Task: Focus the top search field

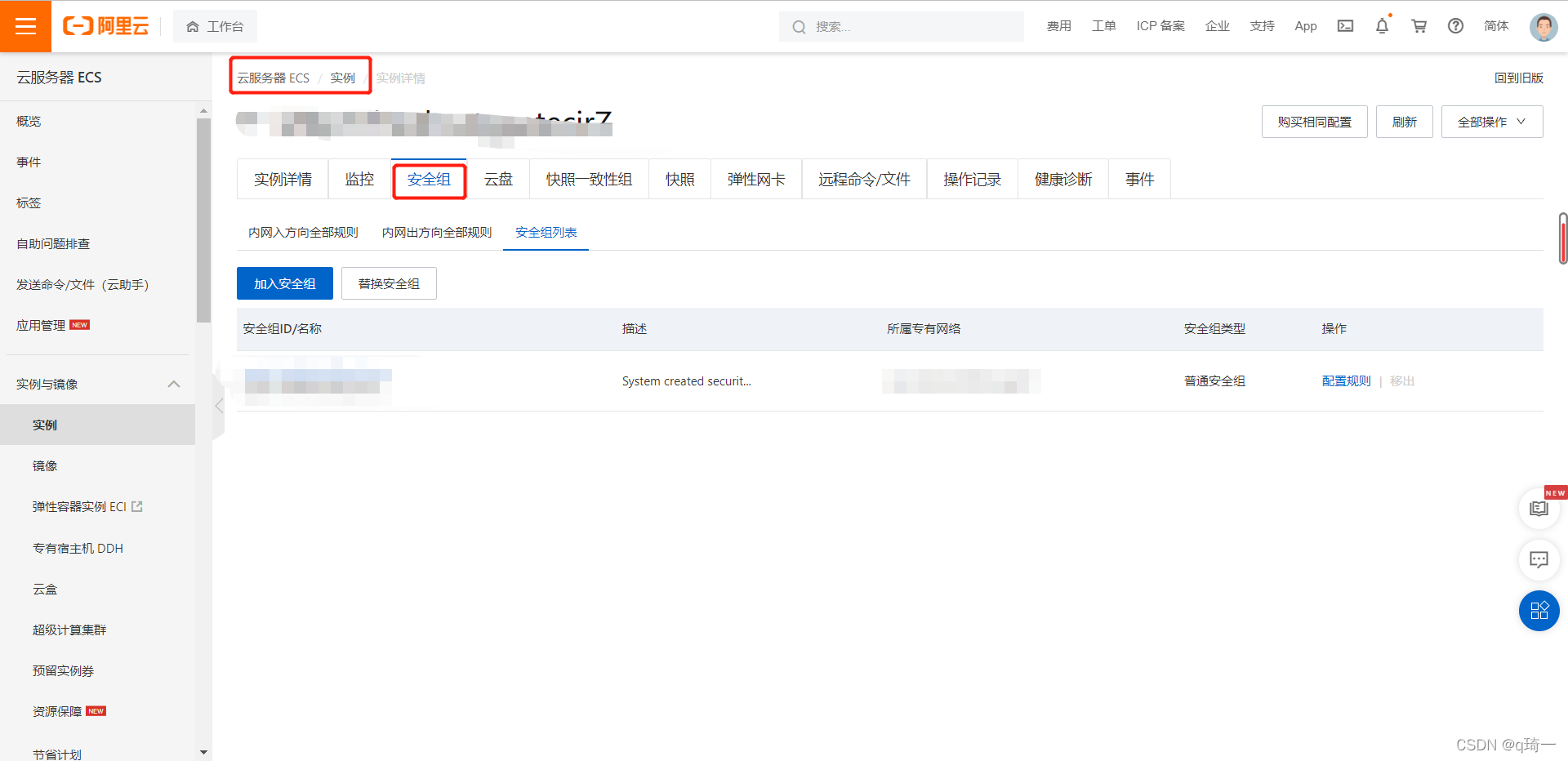Action: click(902, 26)
